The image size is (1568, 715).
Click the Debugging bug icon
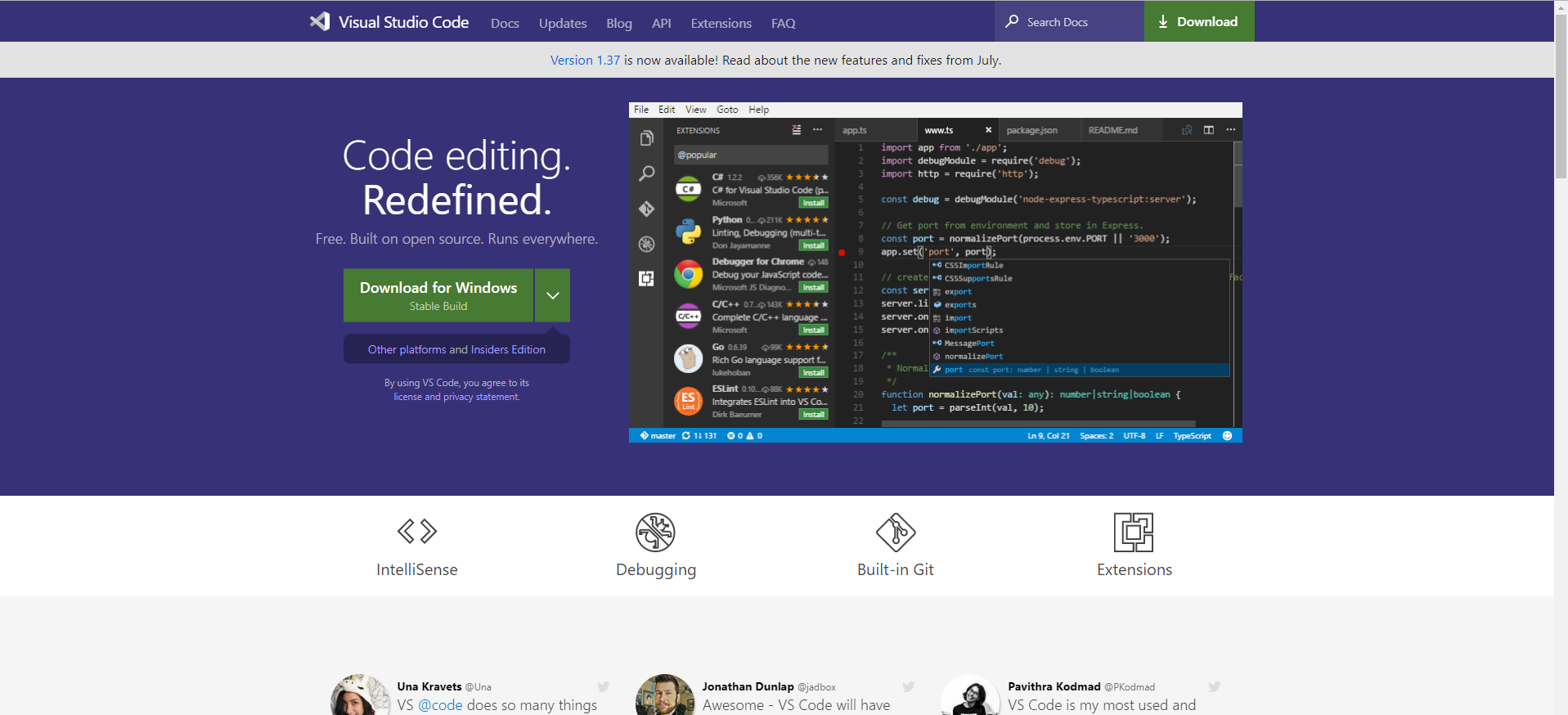(656, 533)
